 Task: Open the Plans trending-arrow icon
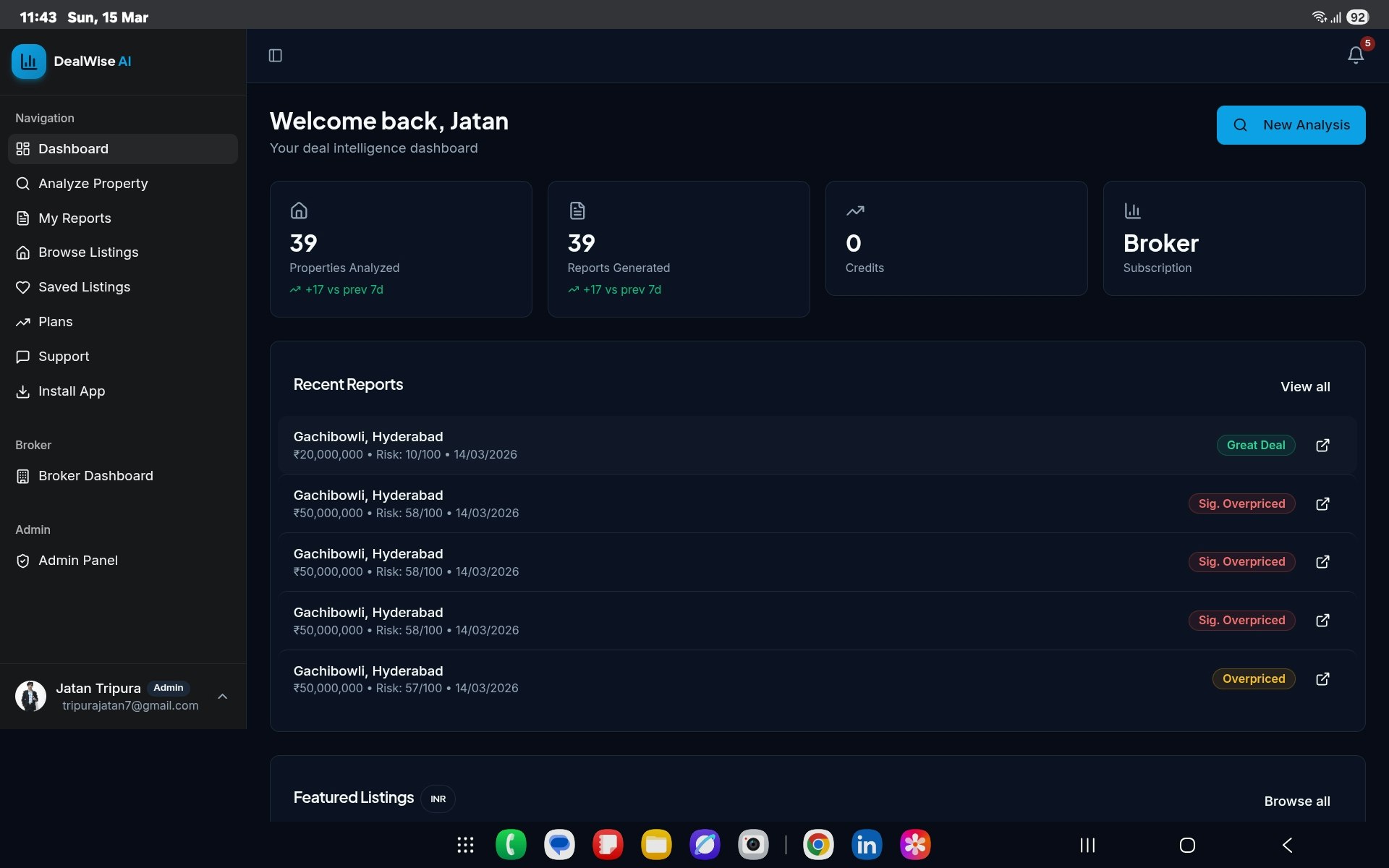pos(22,322)
